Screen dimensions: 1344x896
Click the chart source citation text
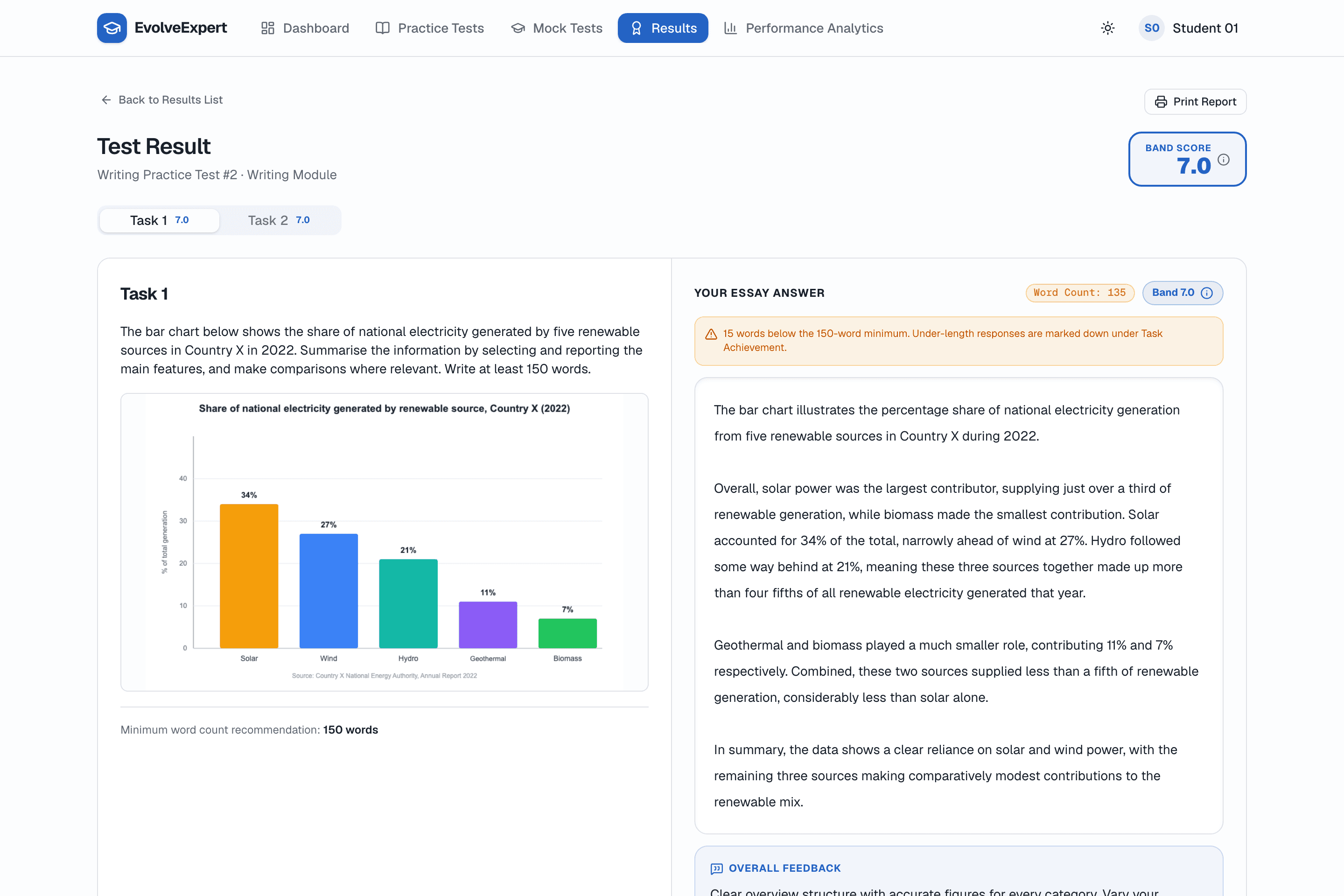coord(385,675)
